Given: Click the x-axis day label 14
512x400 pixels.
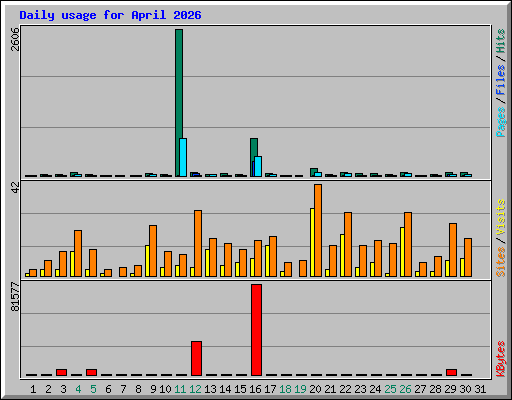Looking at the screenshot, I should [x=225, y=389].
